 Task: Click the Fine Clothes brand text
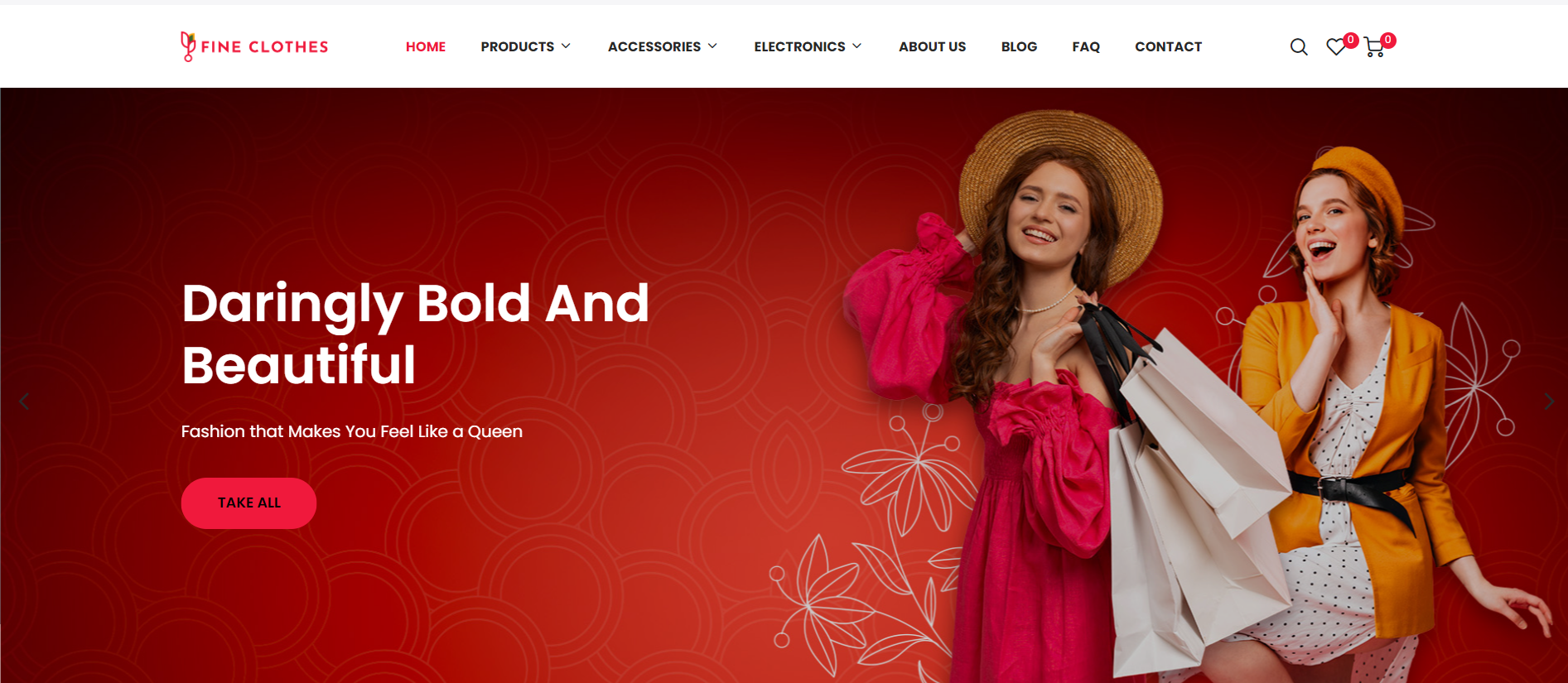[264, 47]
